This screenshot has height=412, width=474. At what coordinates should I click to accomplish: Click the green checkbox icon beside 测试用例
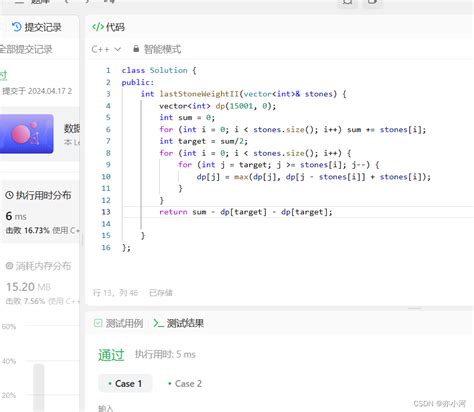coord(98,323)
